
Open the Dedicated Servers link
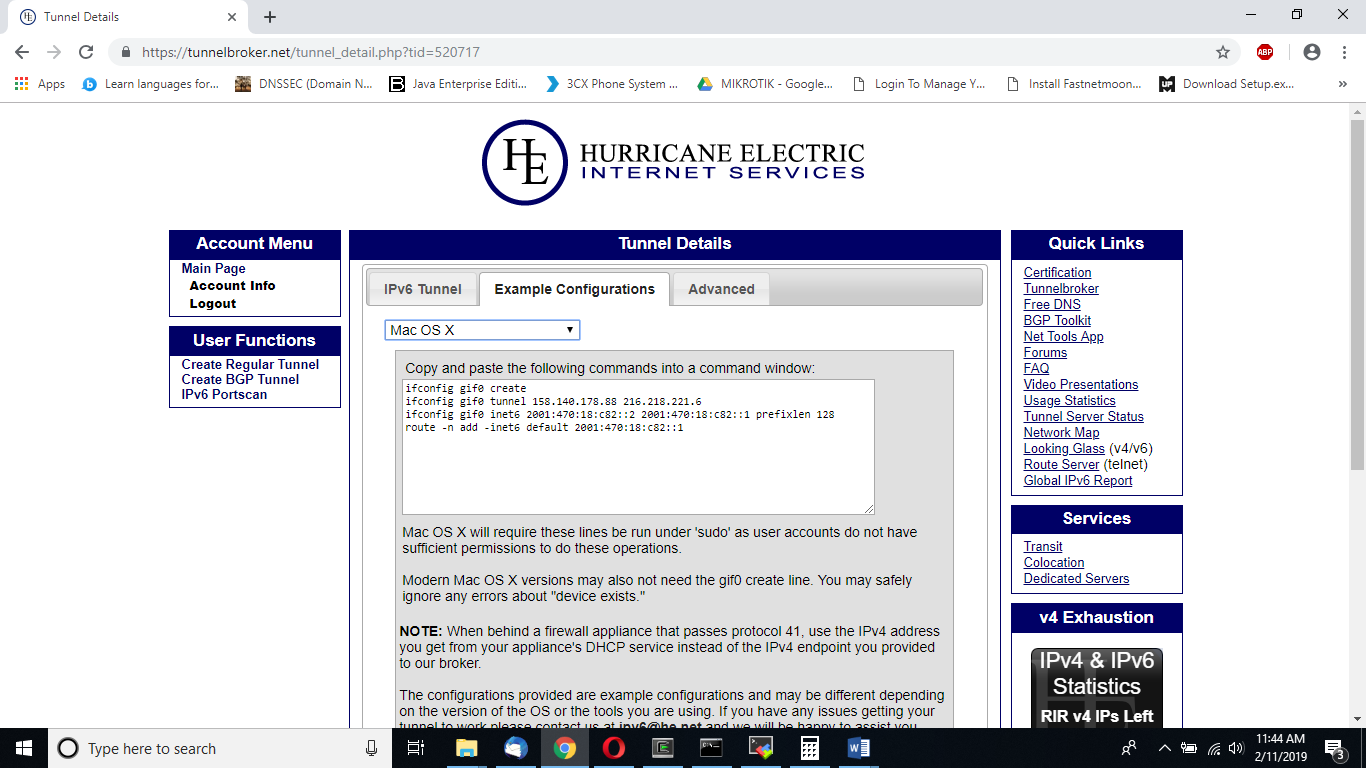pyautogui.click(x=1076, y=579)
